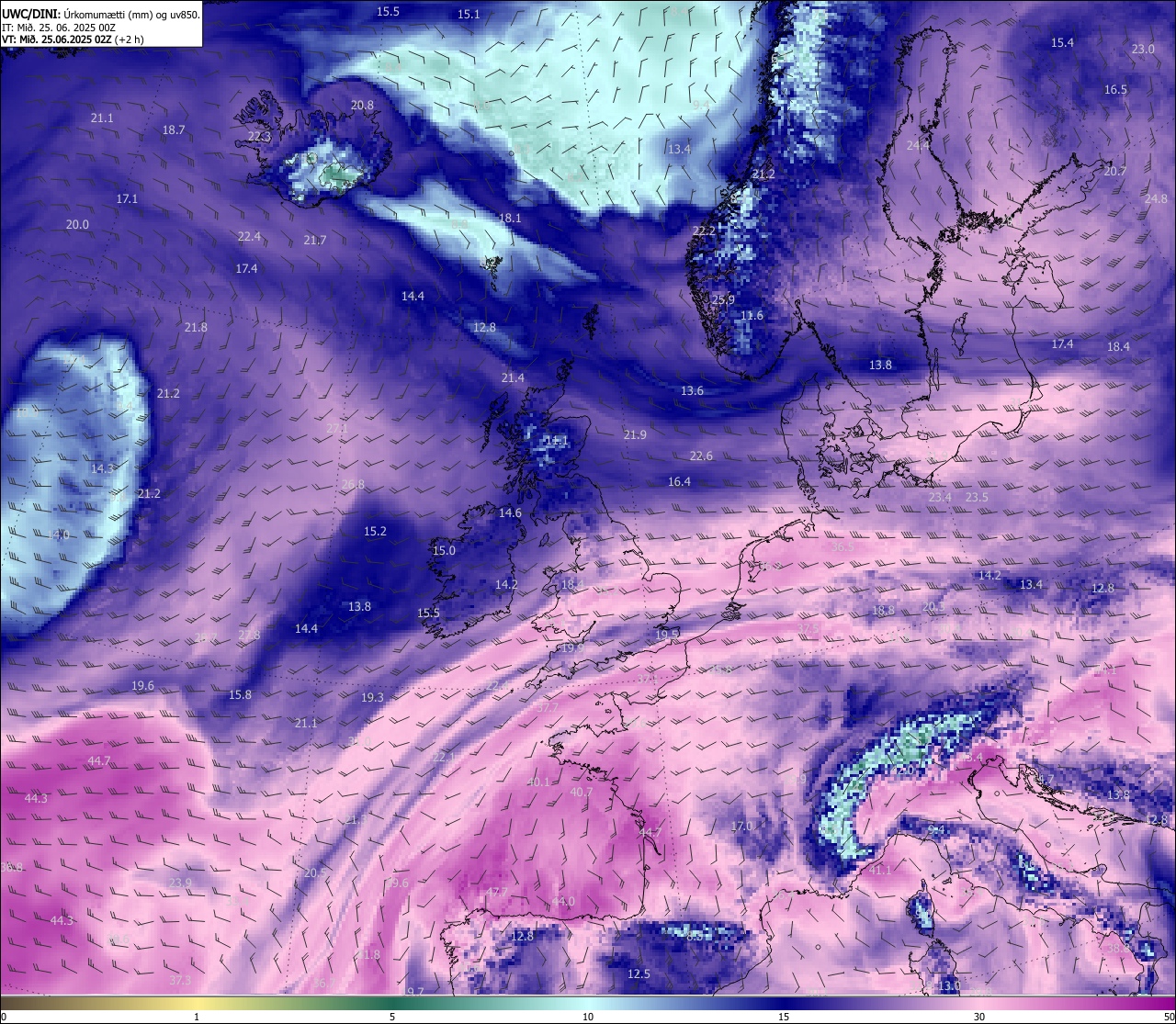
Task: Click the '1' tick label on the color scale
Action: [x=197, y=1017]
